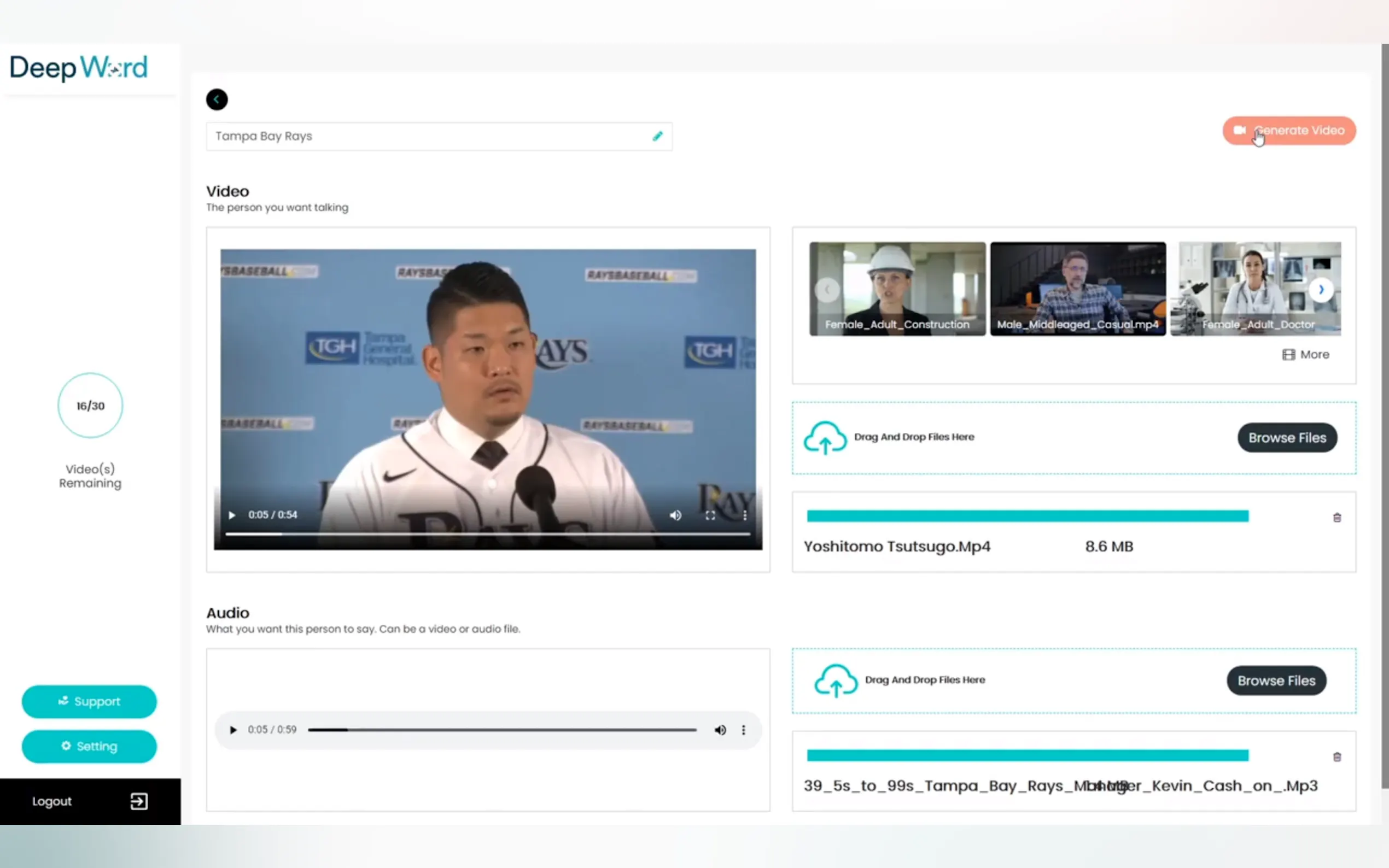The height and width of the screenshot is (868, 1389).
Task: Delete the Yoshitomo Tsutsugo.Mp4 file via its trash icon
Action: [1337, 518]
